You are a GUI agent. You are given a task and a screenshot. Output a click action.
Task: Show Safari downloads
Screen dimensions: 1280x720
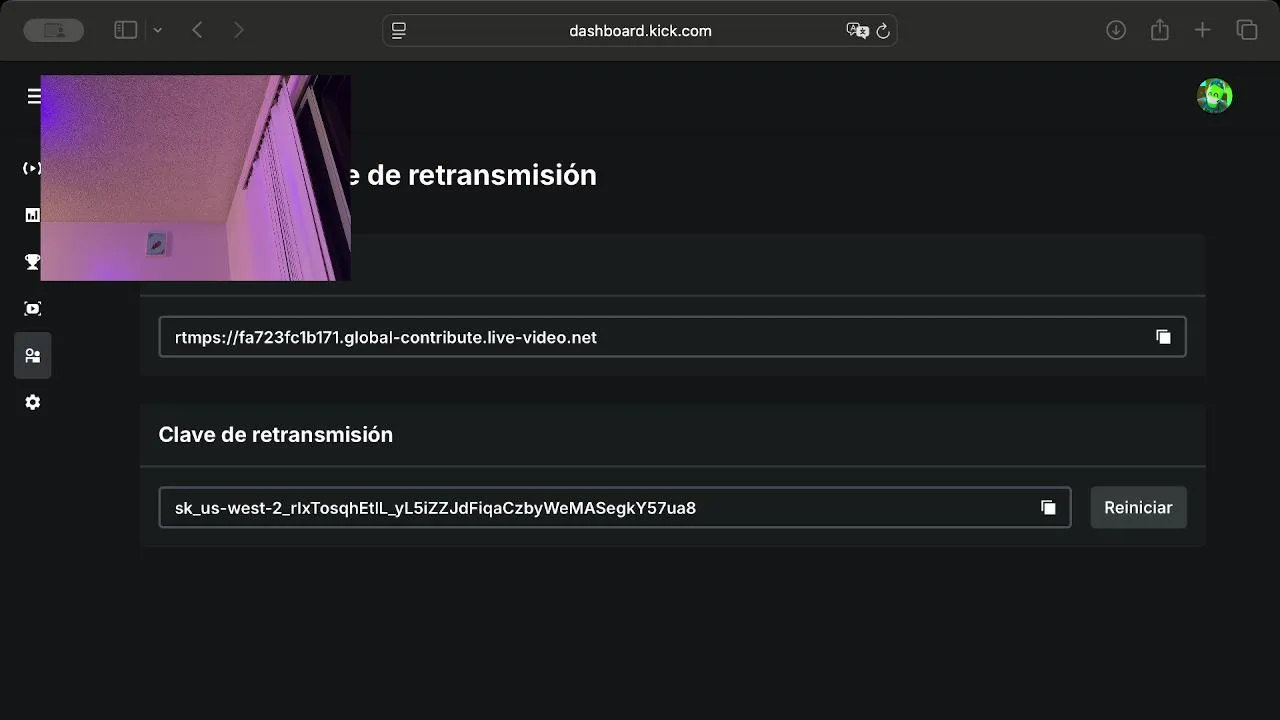(x=1116, y=30)
